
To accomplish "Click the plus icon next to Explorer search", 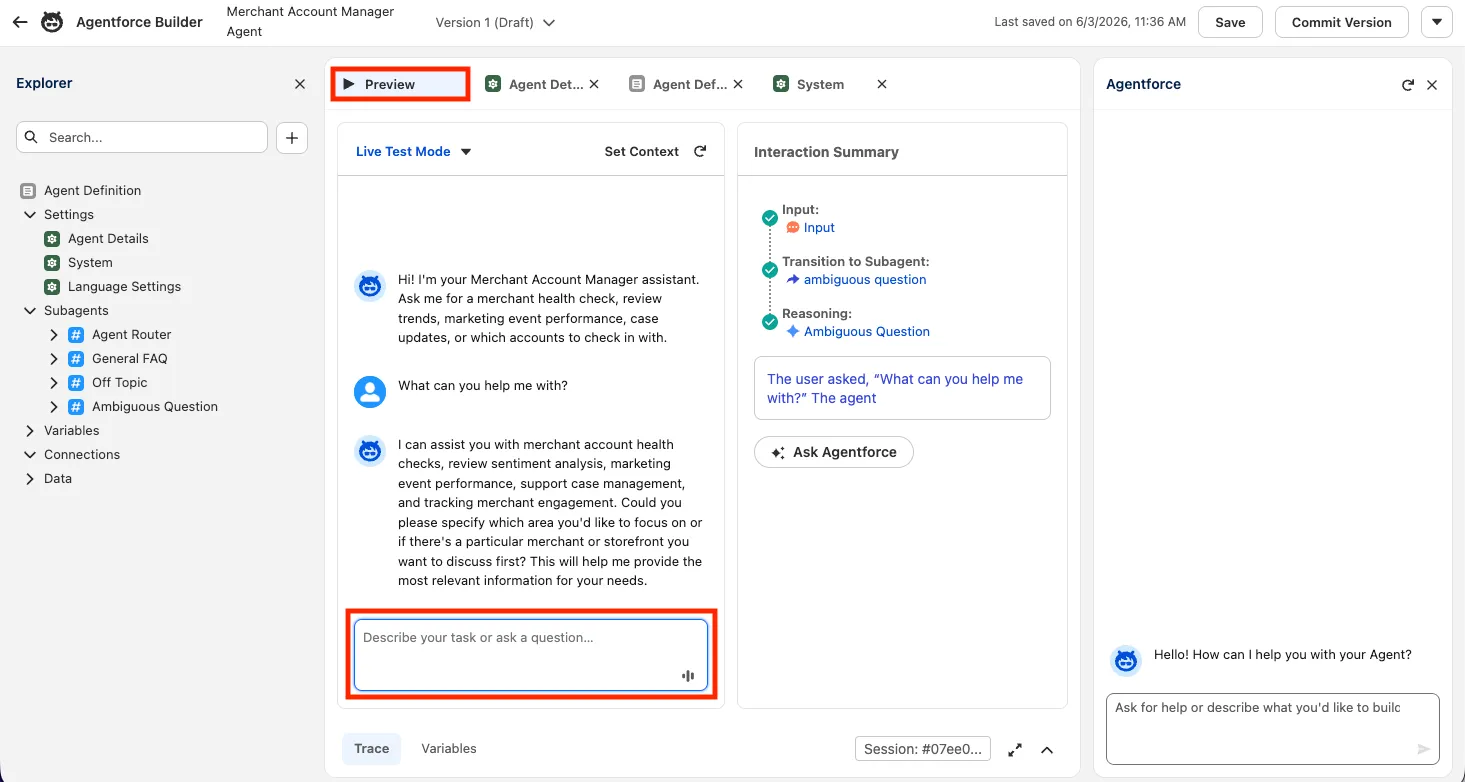I will tap(292, 138).
